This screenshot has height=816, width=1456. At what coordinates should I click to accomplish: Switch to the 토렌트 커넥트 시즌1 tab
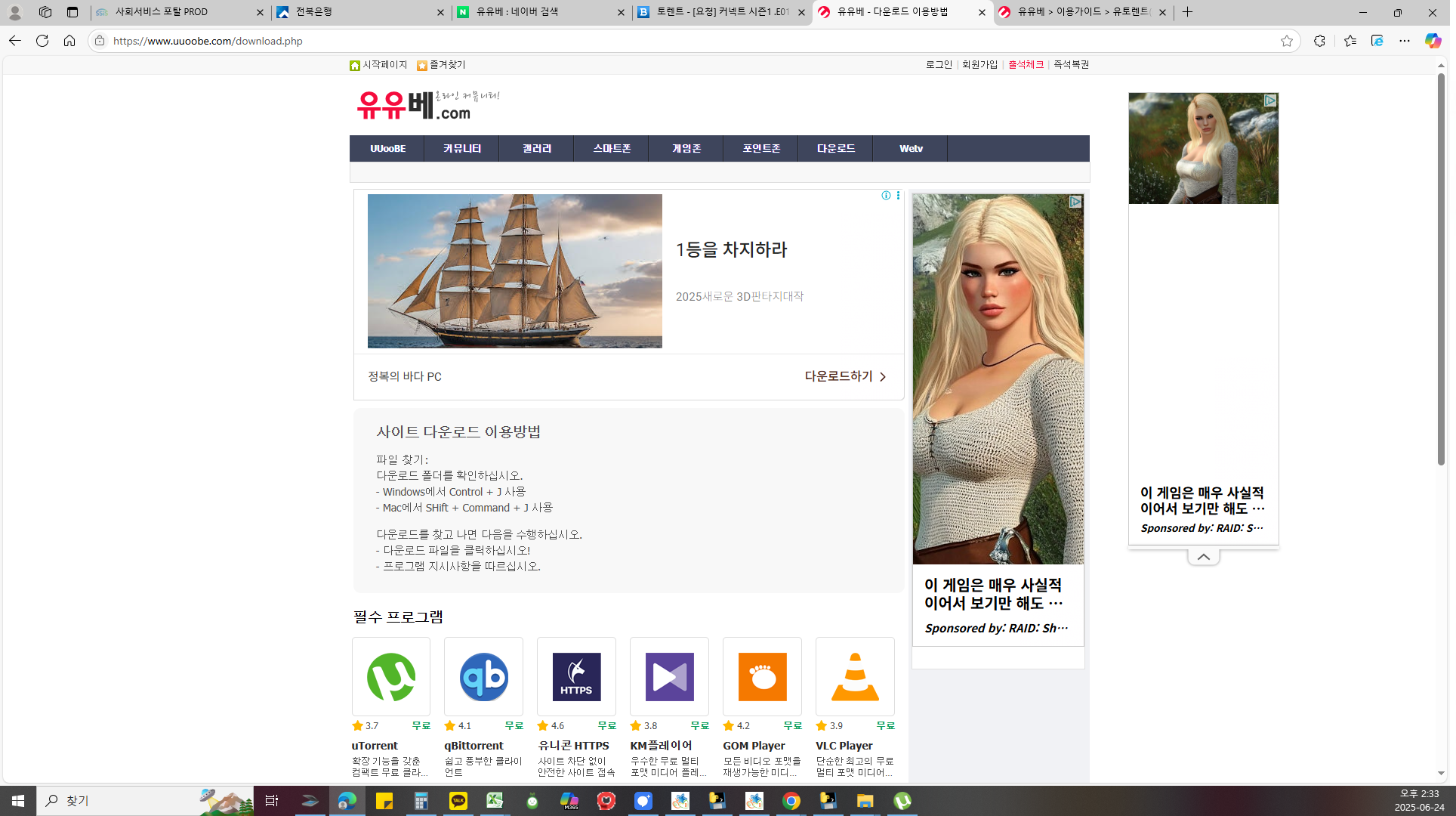point(722,12)
